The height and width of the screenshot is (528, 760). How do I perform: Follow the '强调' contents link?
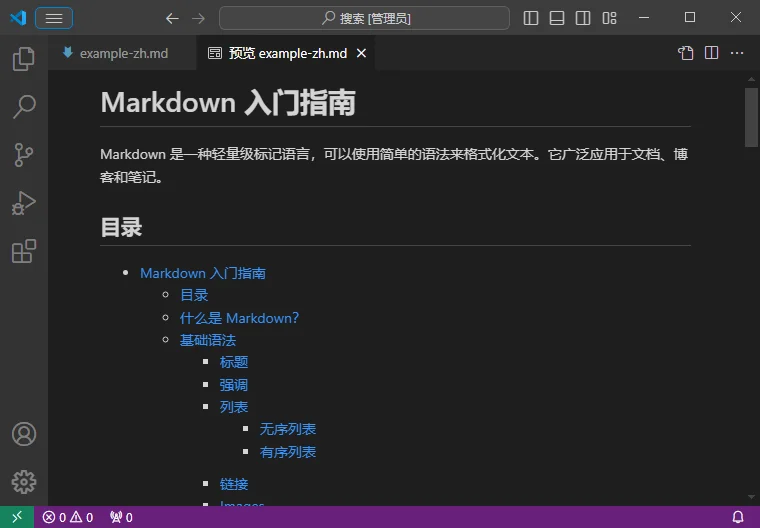point(234,385)
